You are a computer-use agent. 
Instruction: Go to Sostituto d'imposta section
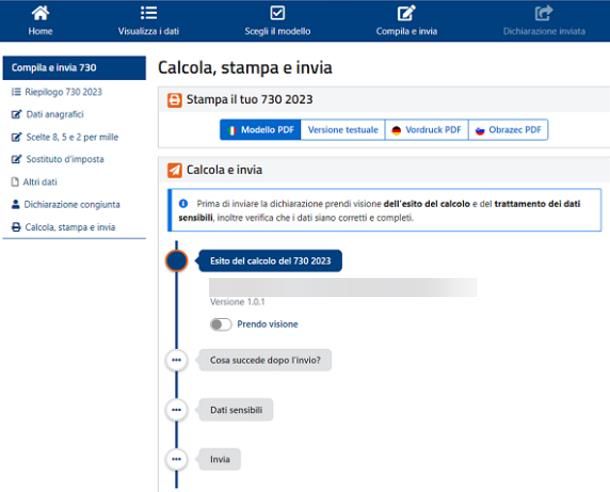tap(65, 159)
